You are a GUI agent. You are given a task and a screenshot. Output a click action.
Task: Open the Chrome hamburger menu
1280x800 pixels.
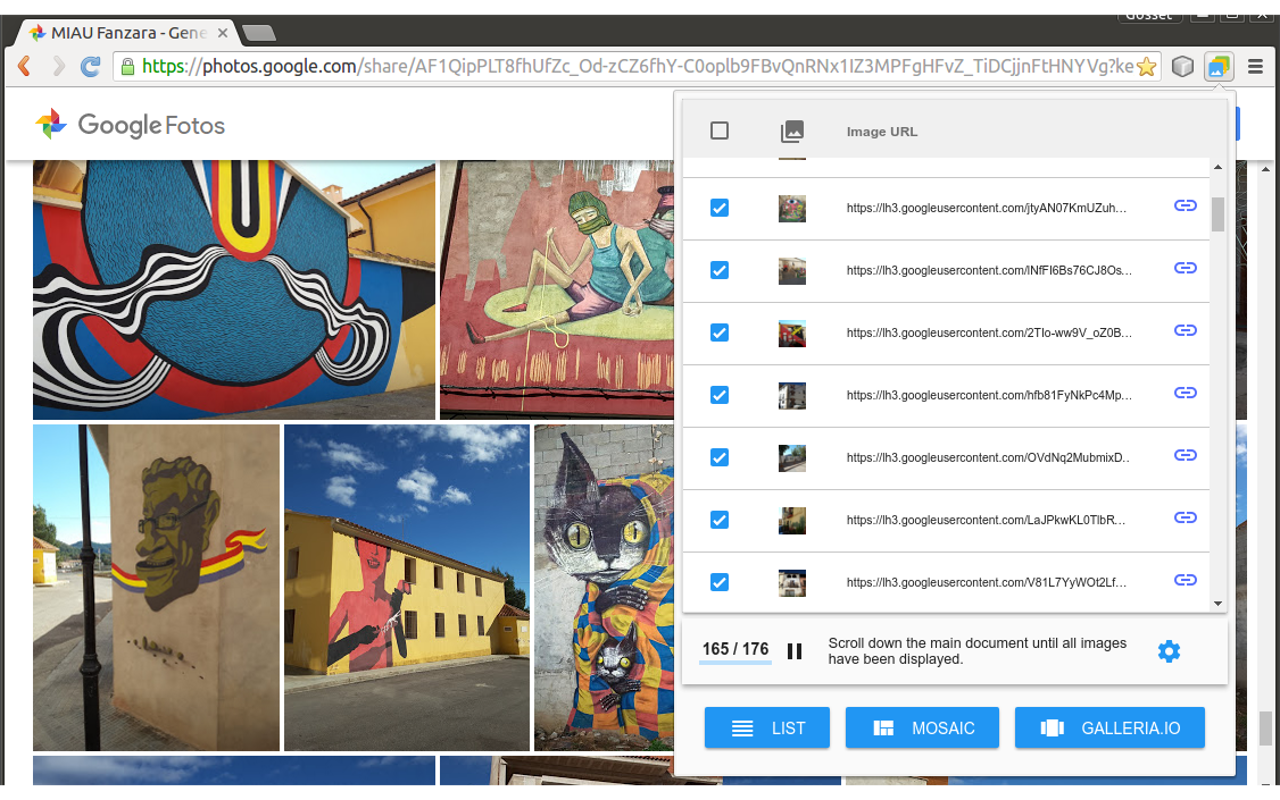click(1255, 67)
